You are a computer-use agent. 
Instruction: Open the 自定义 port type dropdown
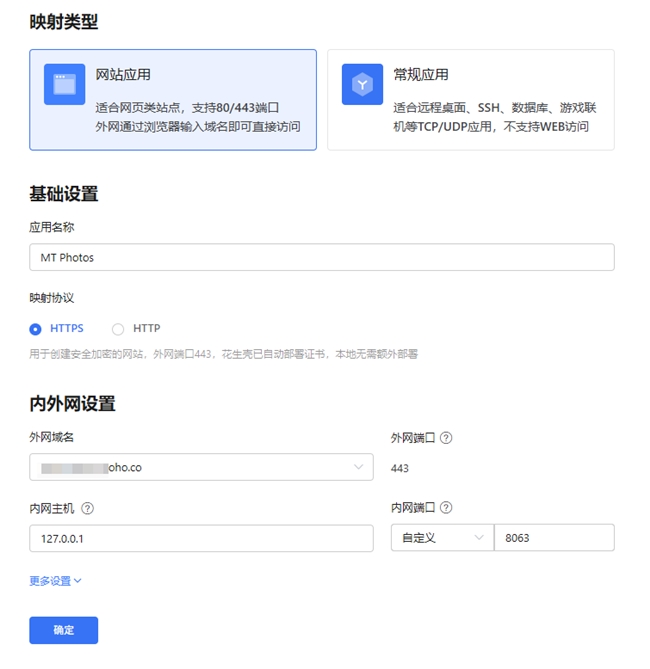click(441, 538)
